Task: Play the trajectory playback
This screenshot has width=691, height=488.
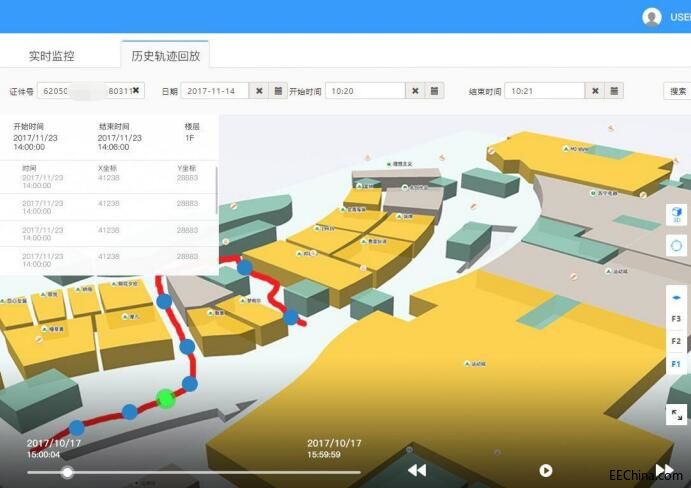Action: [546, 470]
